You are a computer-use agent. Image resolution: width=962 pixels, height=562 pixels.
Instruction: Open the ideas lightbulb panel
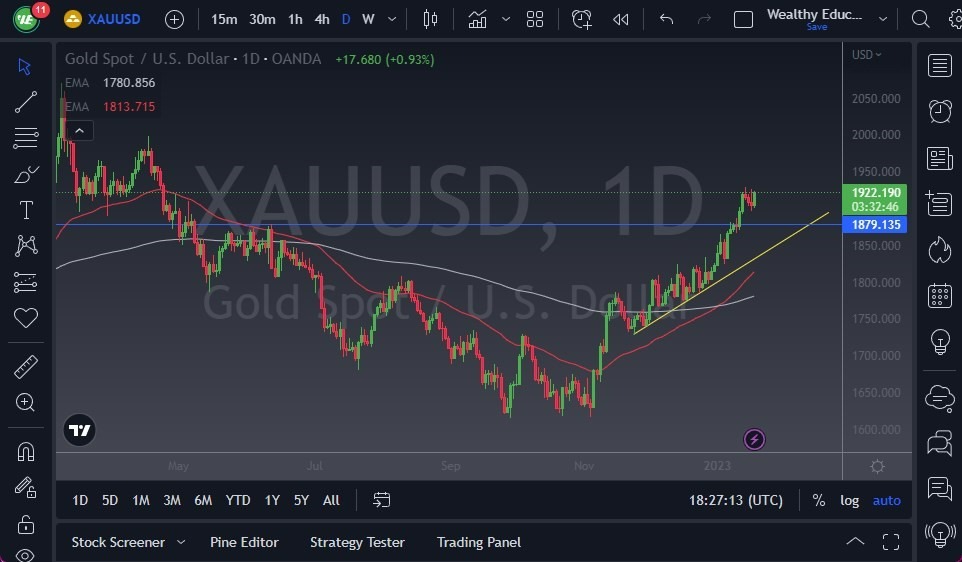[939, 342]
